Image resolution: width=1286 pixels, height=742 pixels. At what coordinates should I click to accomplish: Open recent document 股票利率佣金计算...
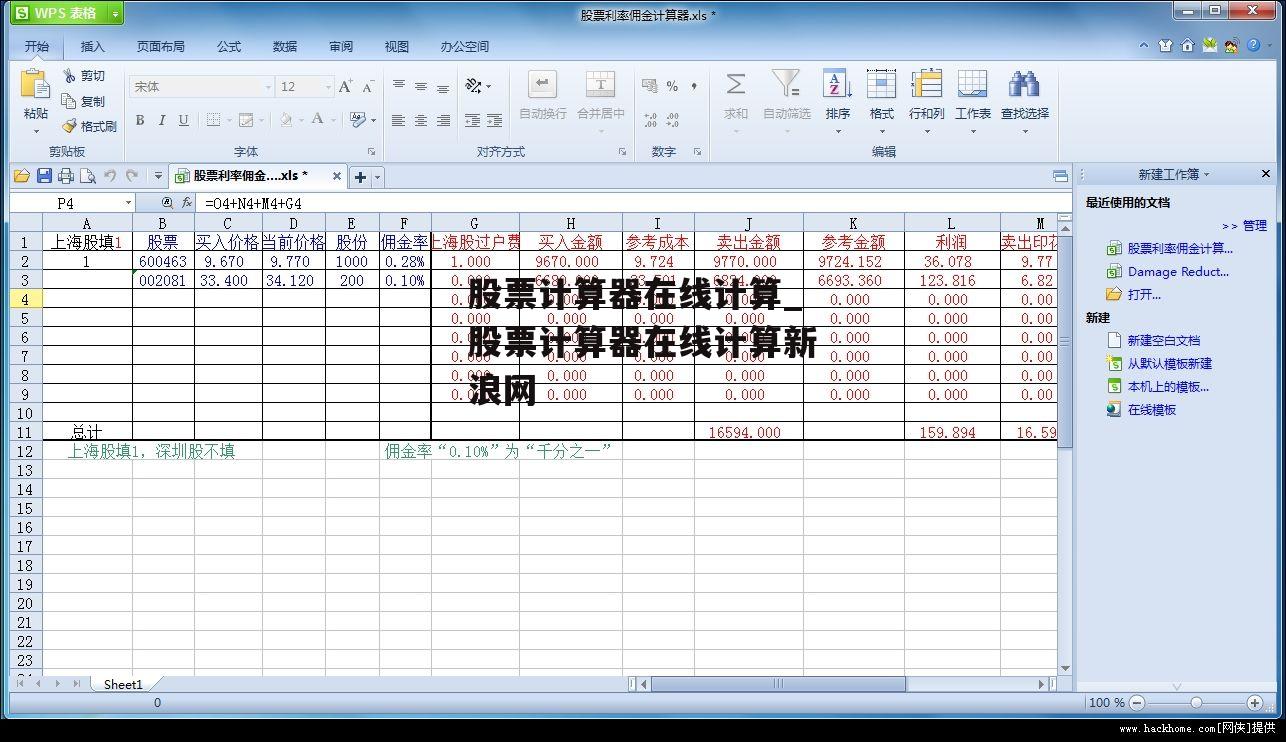[x=1180, y=248]
